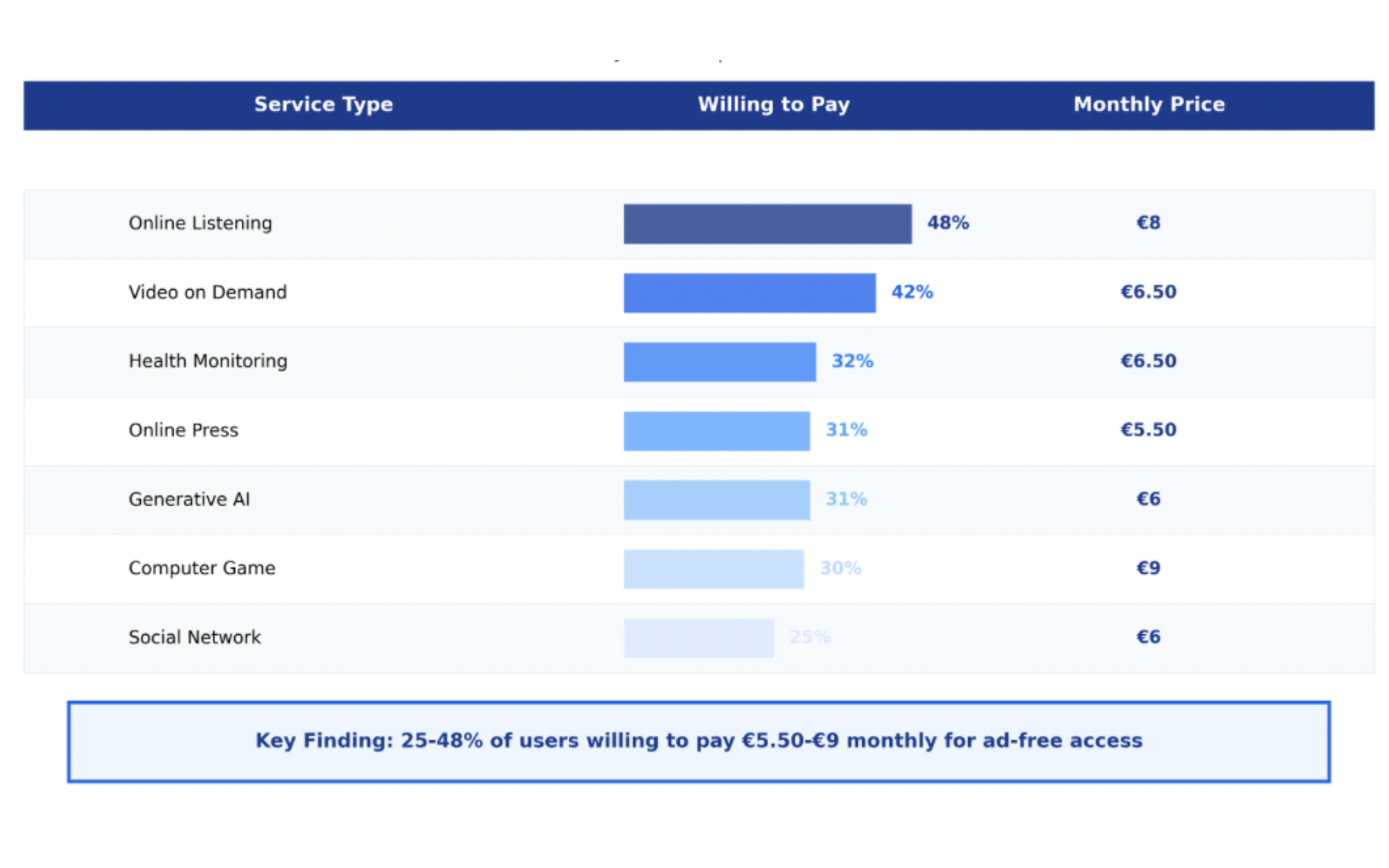Select the Health Monitoring bar
1389x868 pixels.
(x=719, y=362)
